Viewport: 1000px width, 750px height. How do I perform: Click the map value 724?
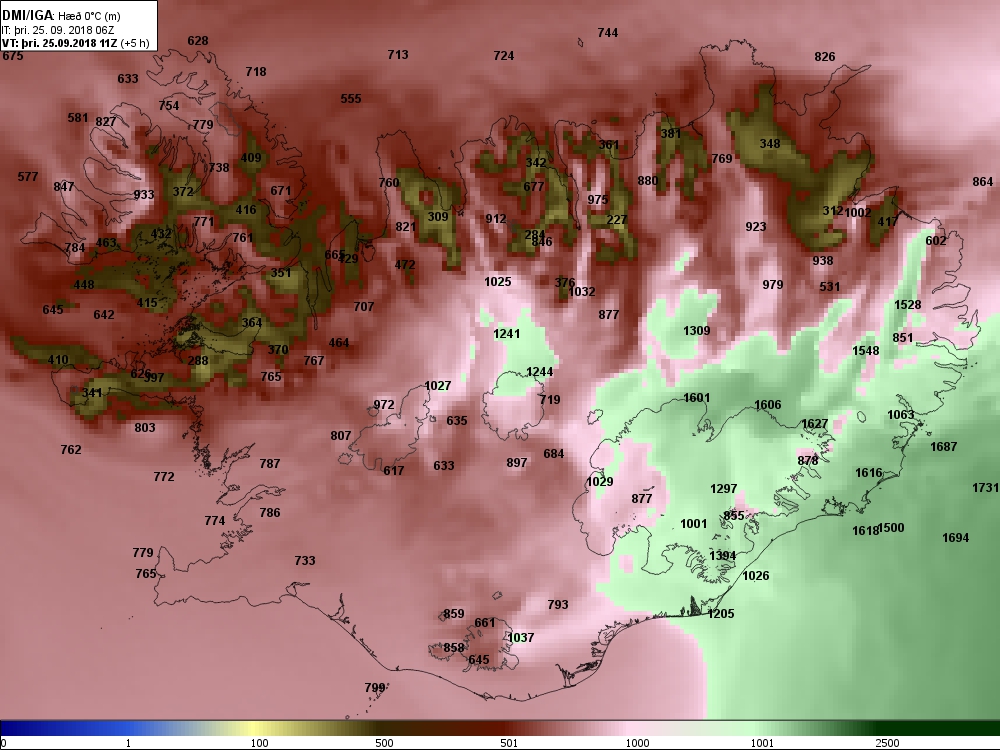[x=504, y=55]
